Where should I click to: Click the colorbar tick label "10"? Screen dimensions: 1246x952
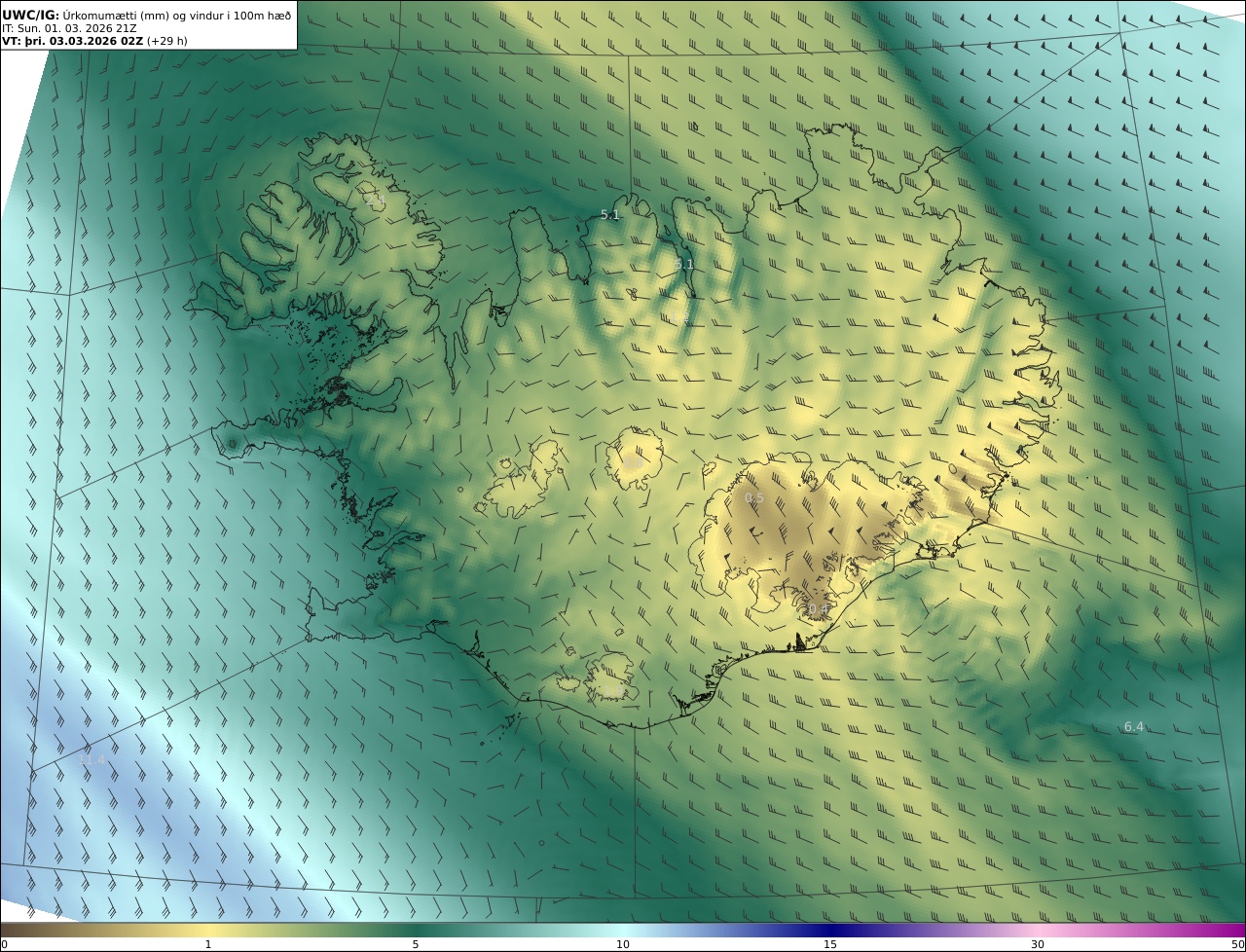point(623,944)
